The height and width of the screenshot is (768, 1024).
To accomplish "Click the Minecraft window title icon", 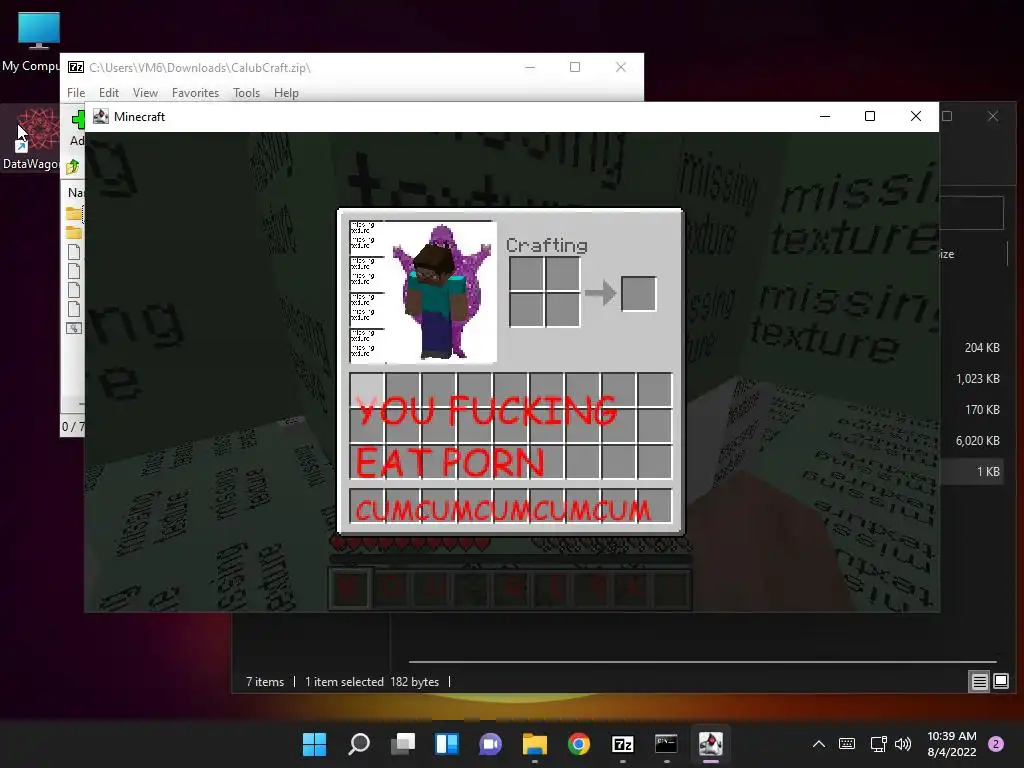I will [x=101, y=116].
